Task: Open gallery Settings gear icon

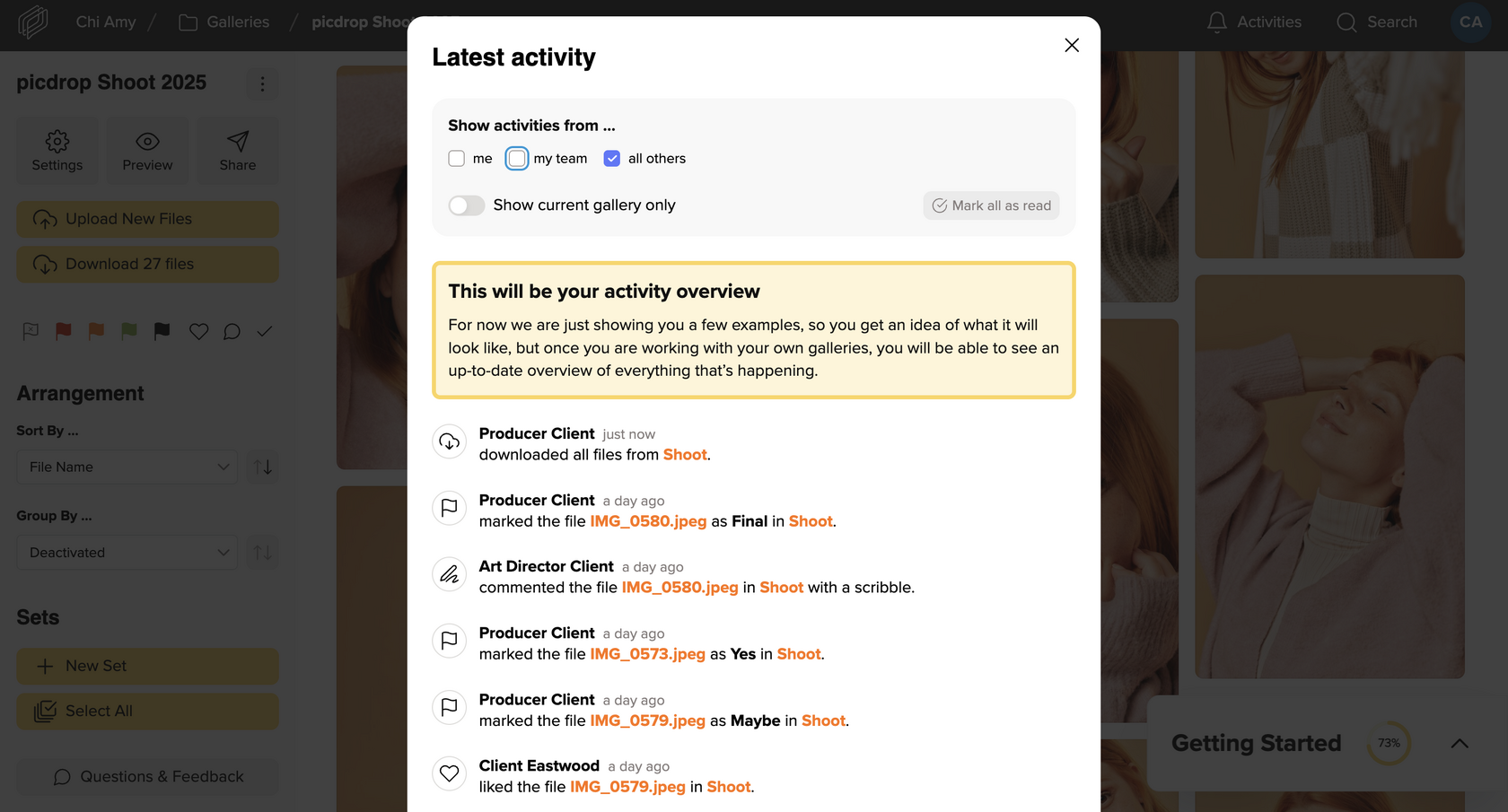Action: pos(57,142)
